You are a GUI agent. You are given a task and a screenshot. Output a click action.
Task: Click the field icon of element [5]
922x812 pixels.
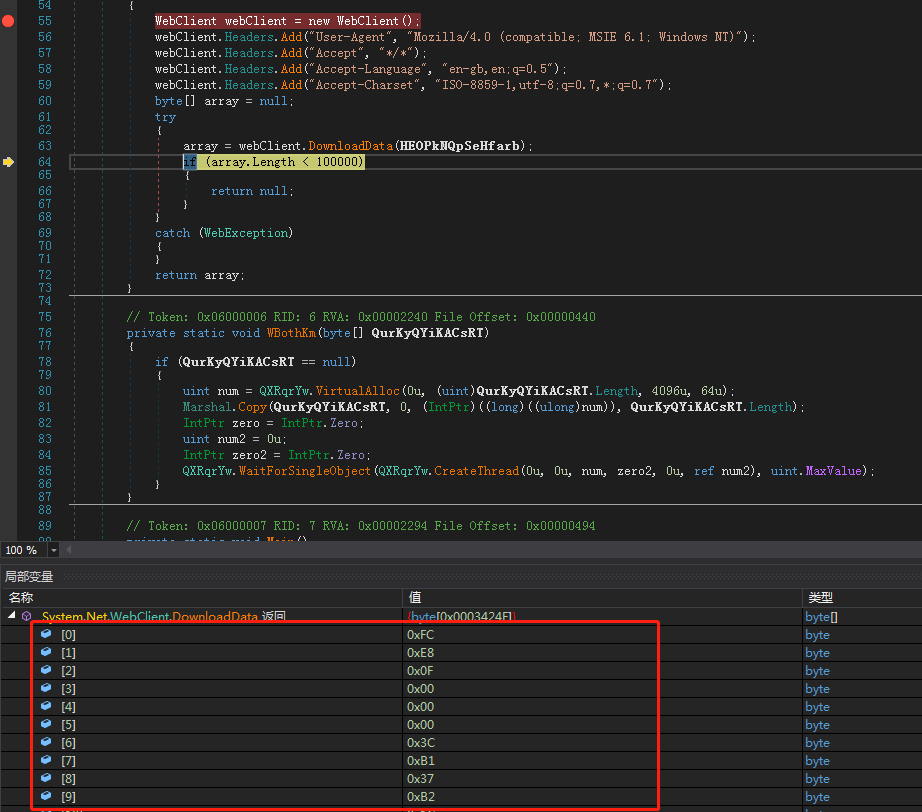coord(46,724)
